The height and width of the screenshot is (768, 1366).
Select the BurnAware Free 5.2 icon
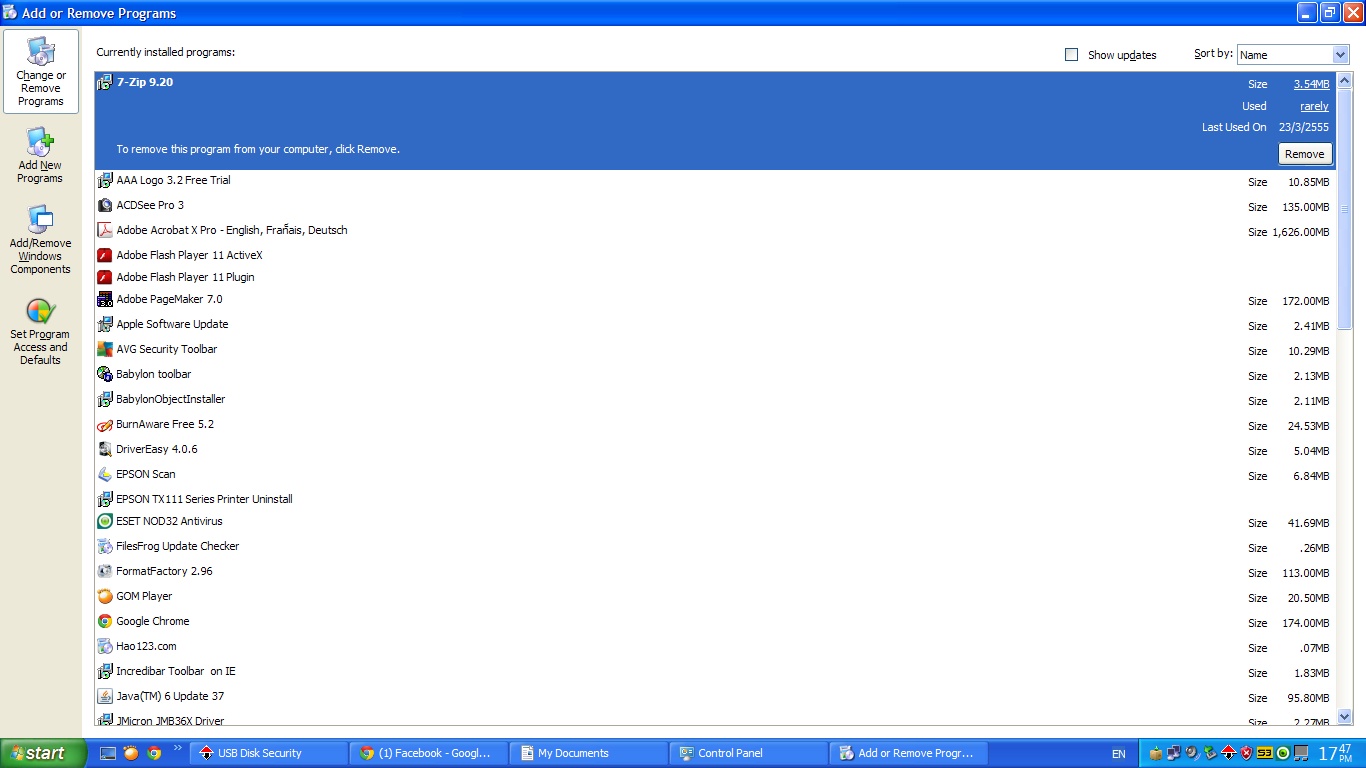pyautogui.click(x=105, y=425)
